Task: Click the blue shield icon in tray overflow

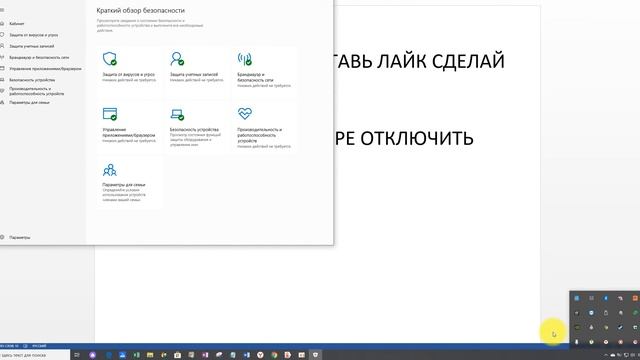Action: [x=591, y=313]
